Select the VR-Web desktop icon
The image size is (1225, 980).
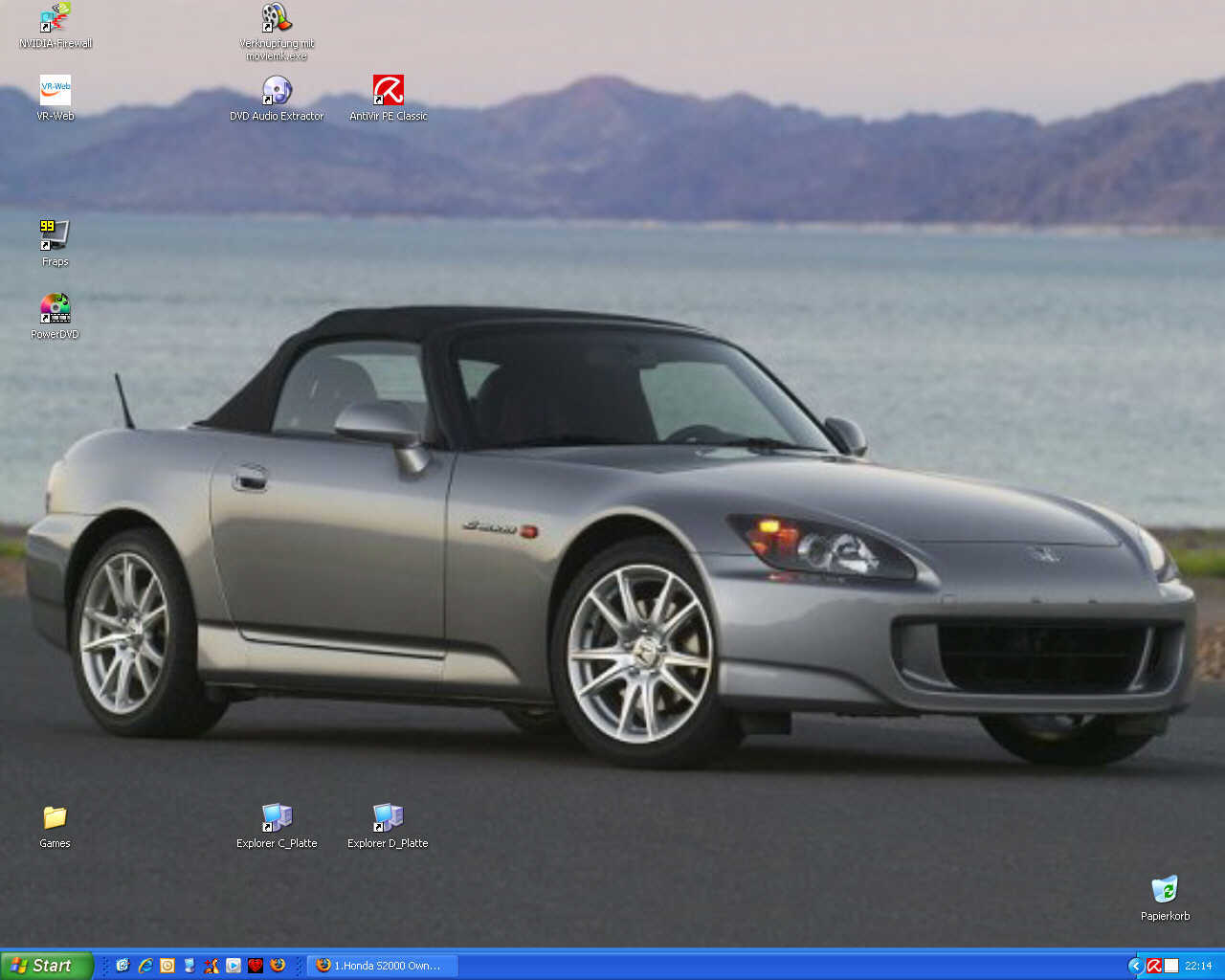56,92
